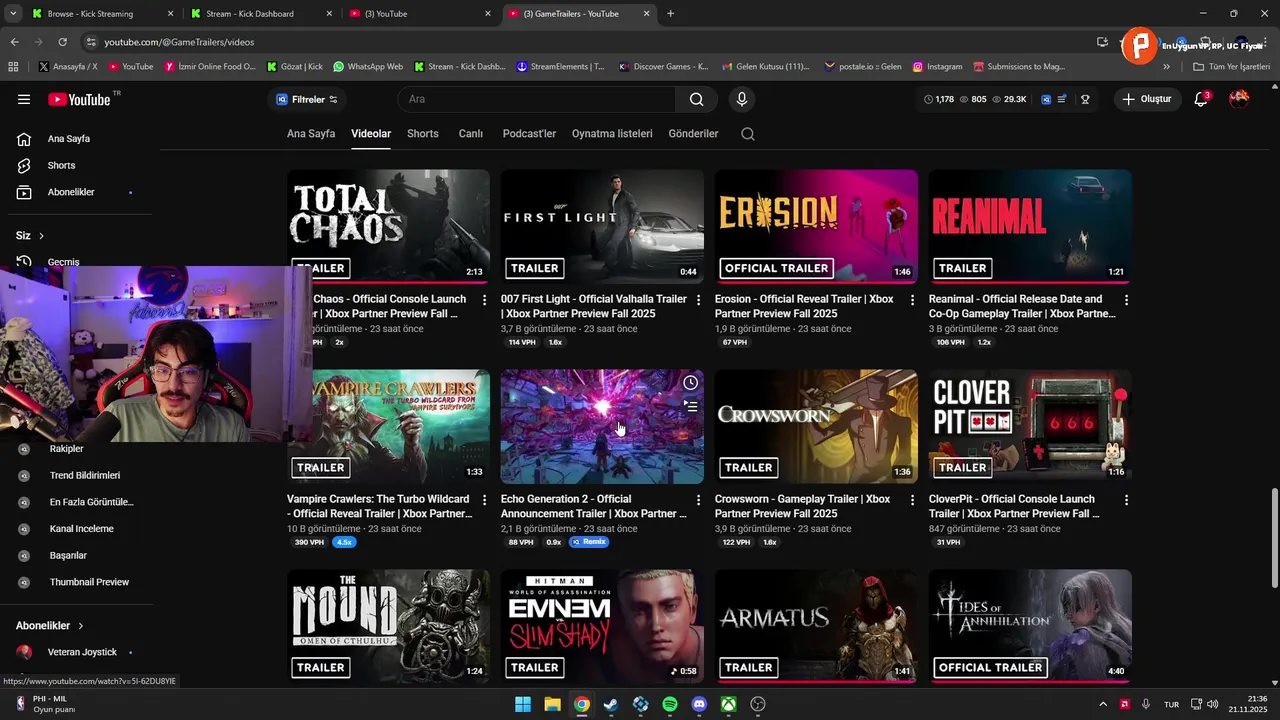Open the notifications bell

click(x=1202, y=99)
